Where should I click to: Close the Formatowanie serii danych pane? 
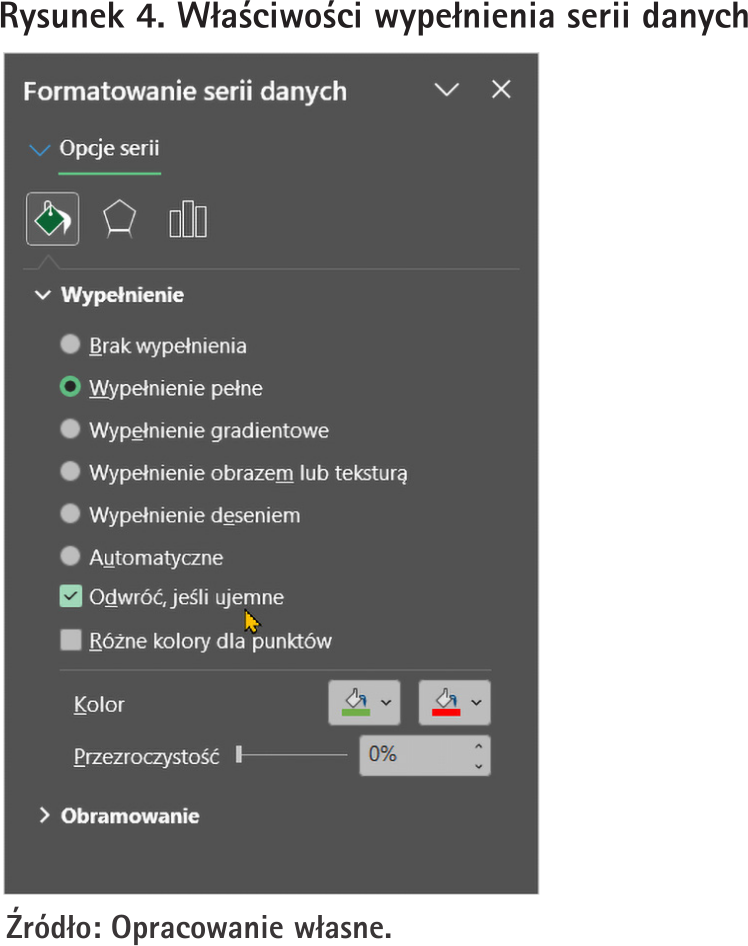click(x=501, y=90)
